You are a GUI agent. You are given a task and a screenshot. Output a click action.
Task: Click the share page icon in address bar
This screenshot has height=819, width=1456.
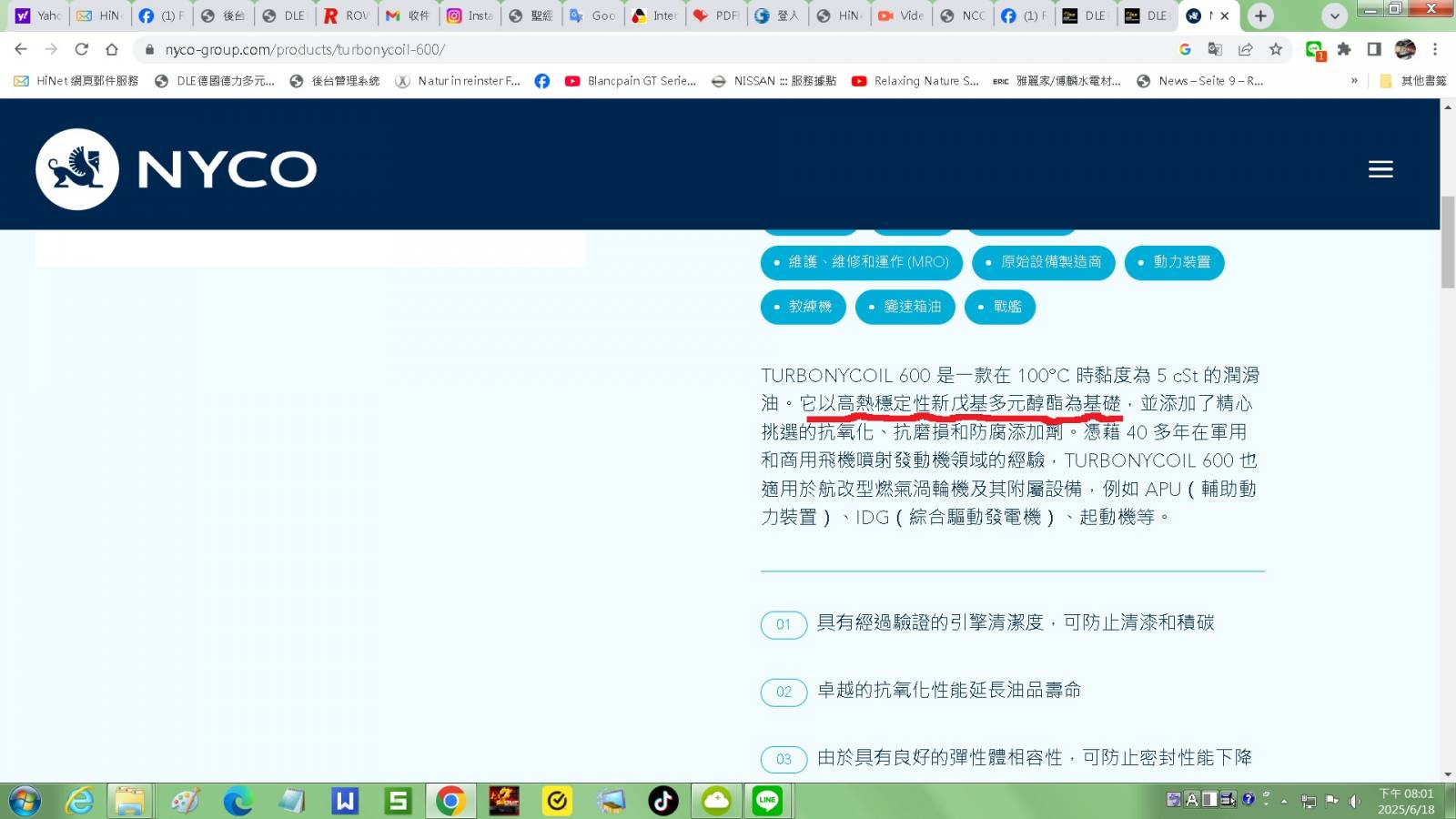click(1246, 49)
